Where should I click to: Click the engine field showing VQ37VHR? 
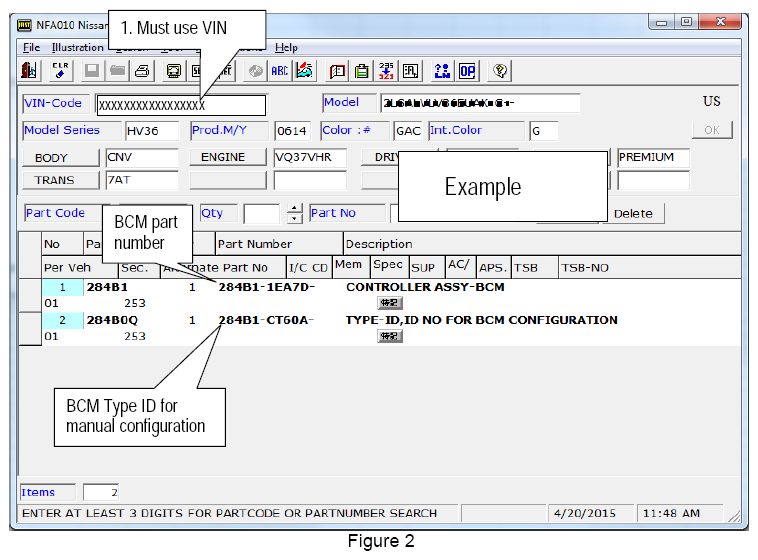point(310,158)
